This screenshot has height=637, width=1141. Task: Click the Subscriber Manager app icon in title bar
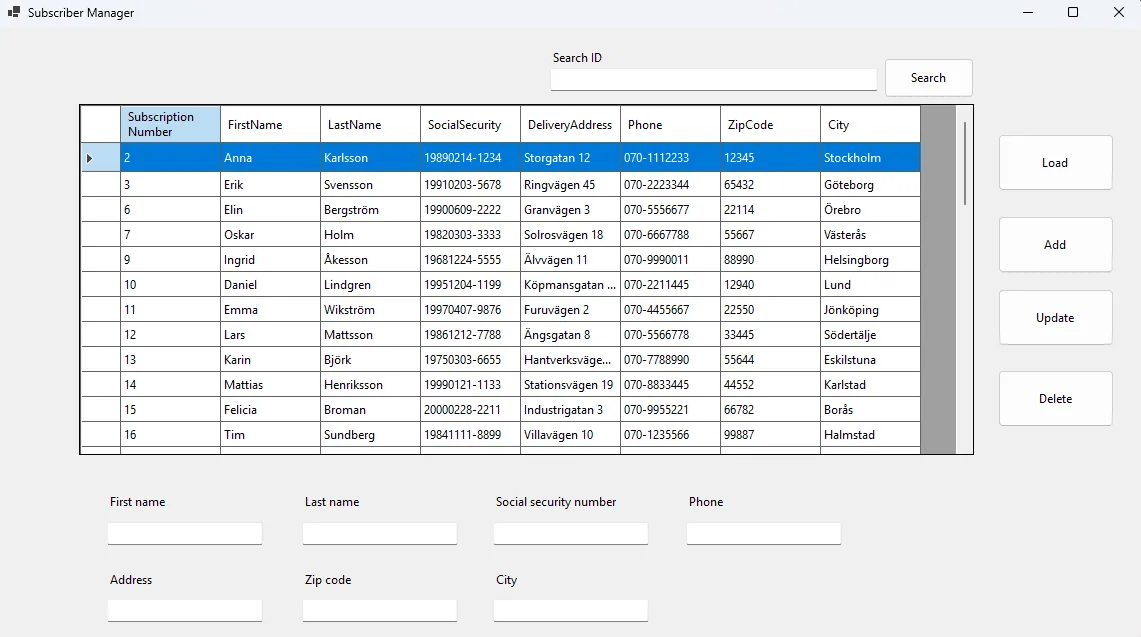(x=13, y=12)
